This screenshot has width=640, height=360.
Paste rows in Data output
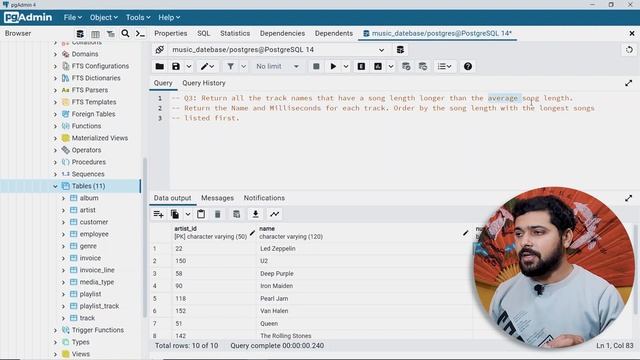201,214
